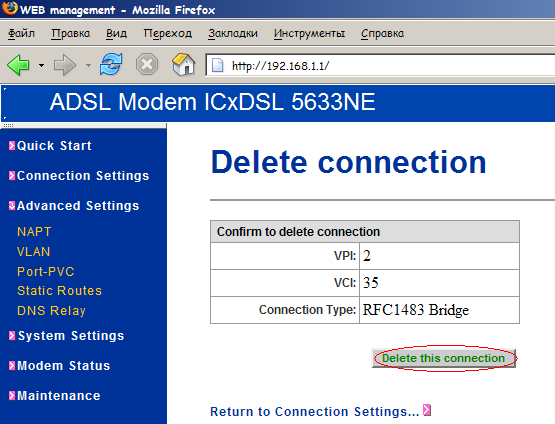Click the VPI: label
555x424 pixels.
[345, 256]
